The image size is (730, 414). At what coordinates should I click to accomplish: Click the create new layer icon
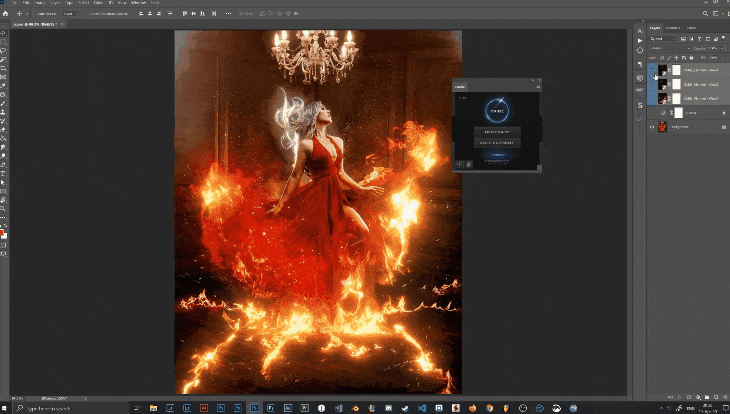click(716, 397)
